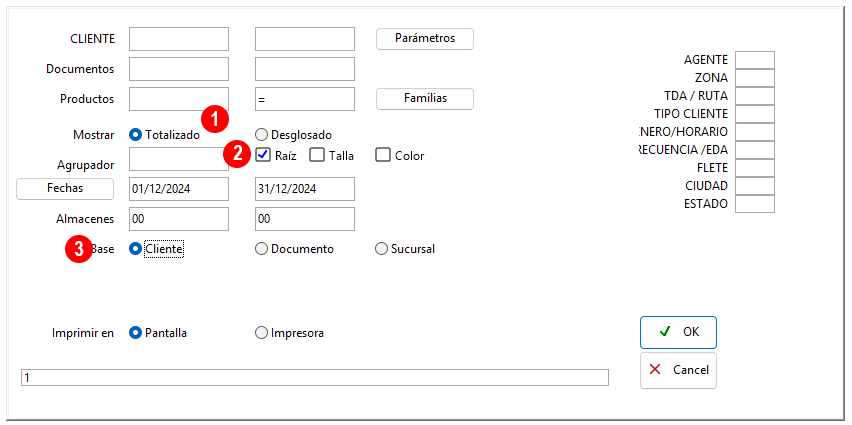The image size is (852, 425).
Task: Click the Agrupador input field
Action: [x=179, y=159]
